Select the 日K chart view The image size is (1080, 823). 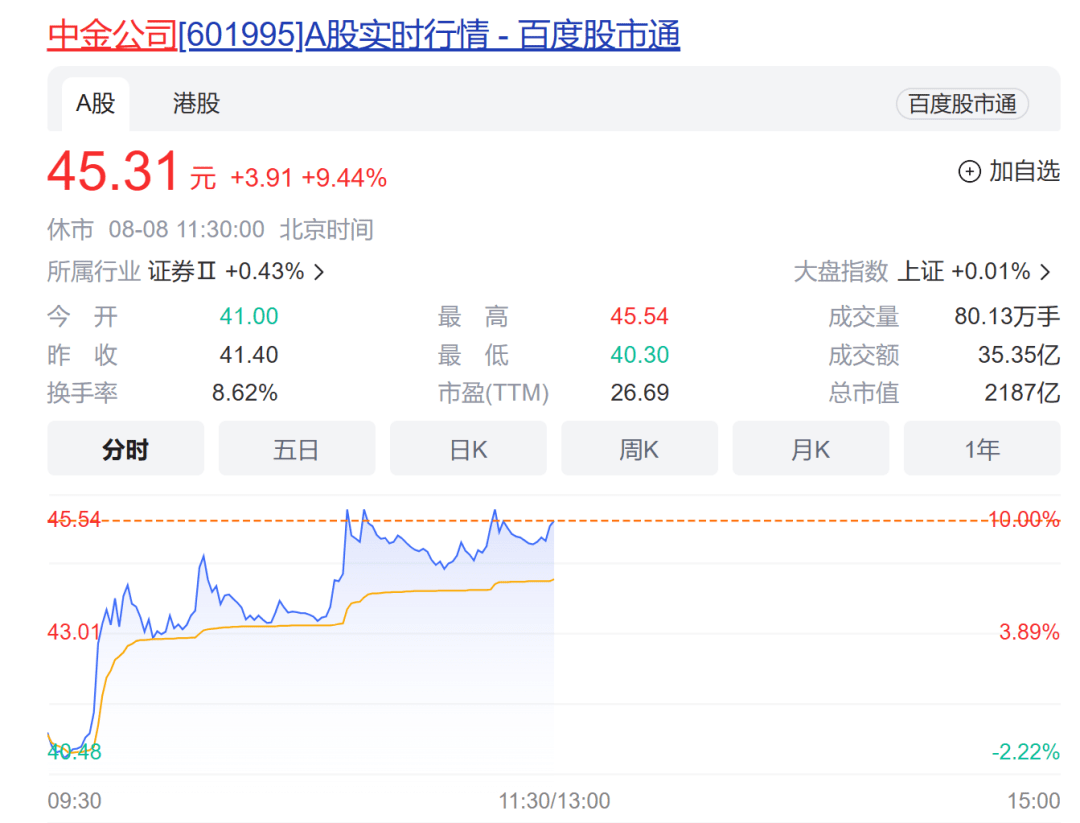point(468,449)
